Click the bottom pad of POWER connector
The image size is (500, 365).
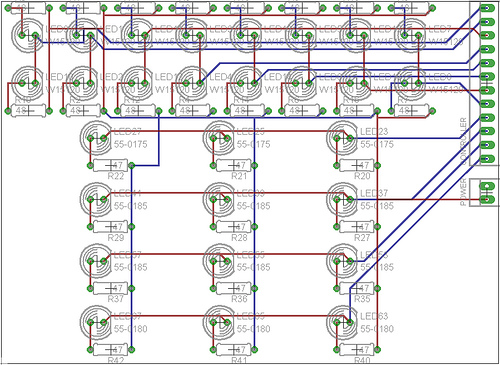pyautogui.click(x=487, y=200)
